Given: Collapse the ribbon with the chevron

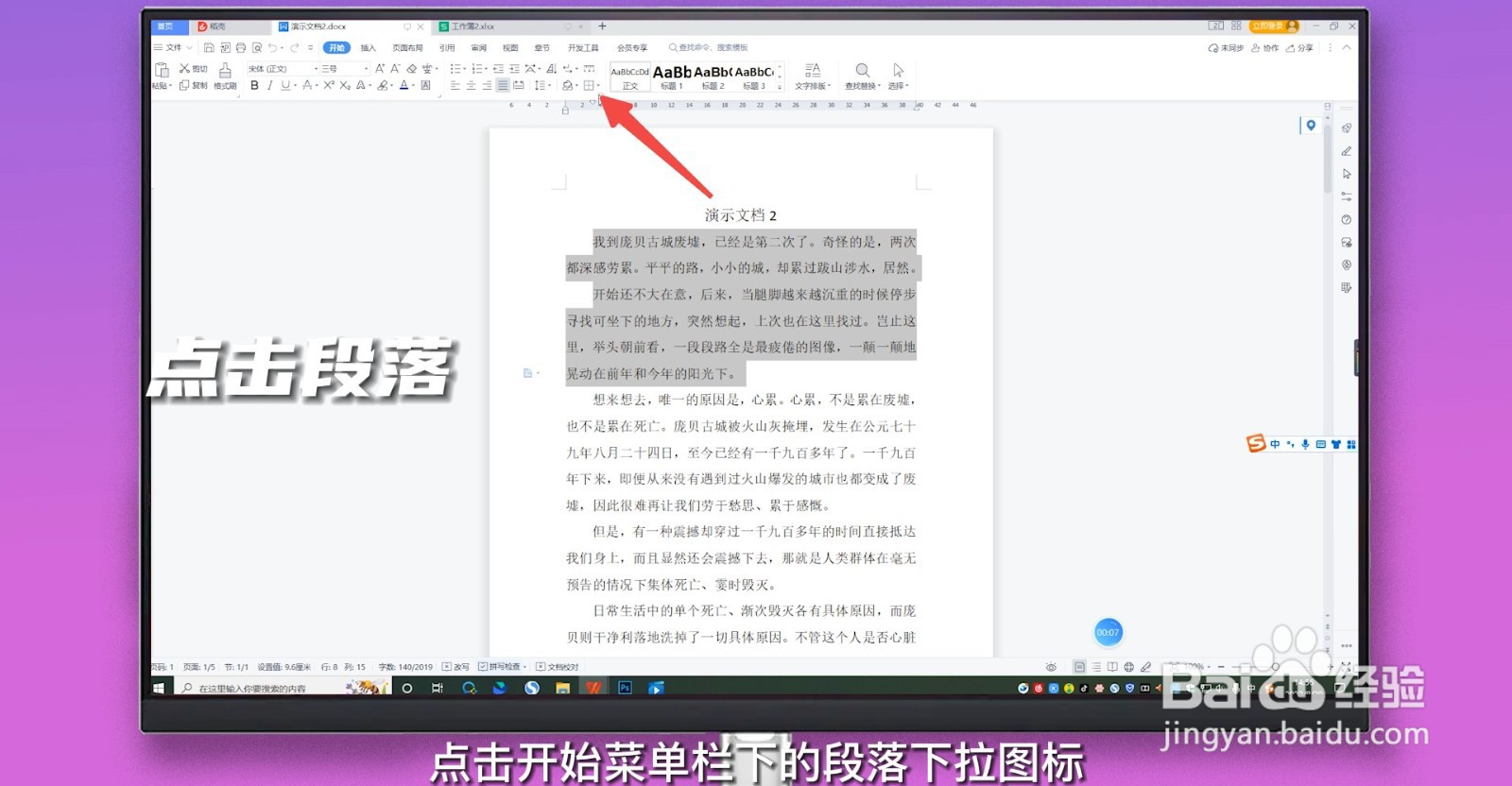Looking at the screenshot, I should point(1347,47).
